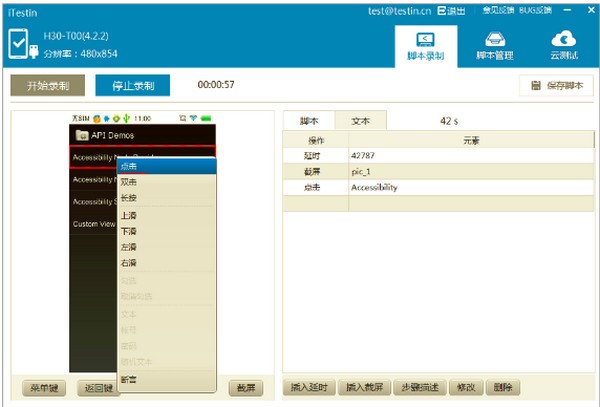The height and width of the screenshot is (407, 600).
Task: Click the API Demos folder icon
Action: click(x=82, y=135)
